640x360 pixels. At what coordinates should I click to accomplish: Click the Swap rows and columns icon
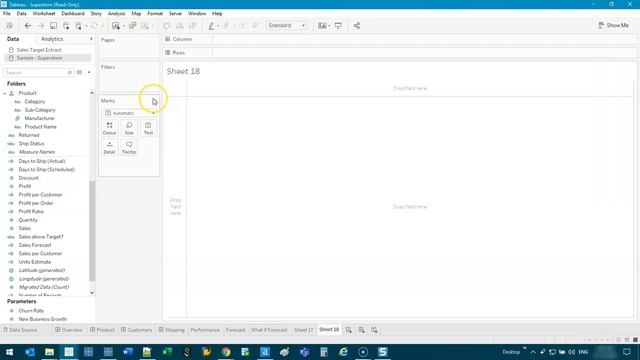pyautogui.click(x=167, y=26)
